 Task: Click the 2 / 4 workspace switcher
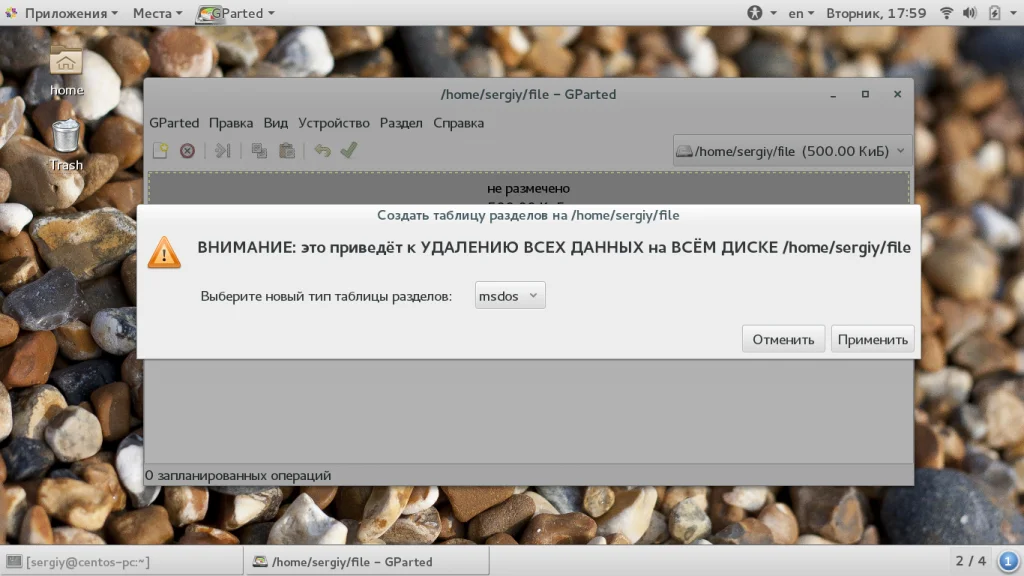[970, 561]
